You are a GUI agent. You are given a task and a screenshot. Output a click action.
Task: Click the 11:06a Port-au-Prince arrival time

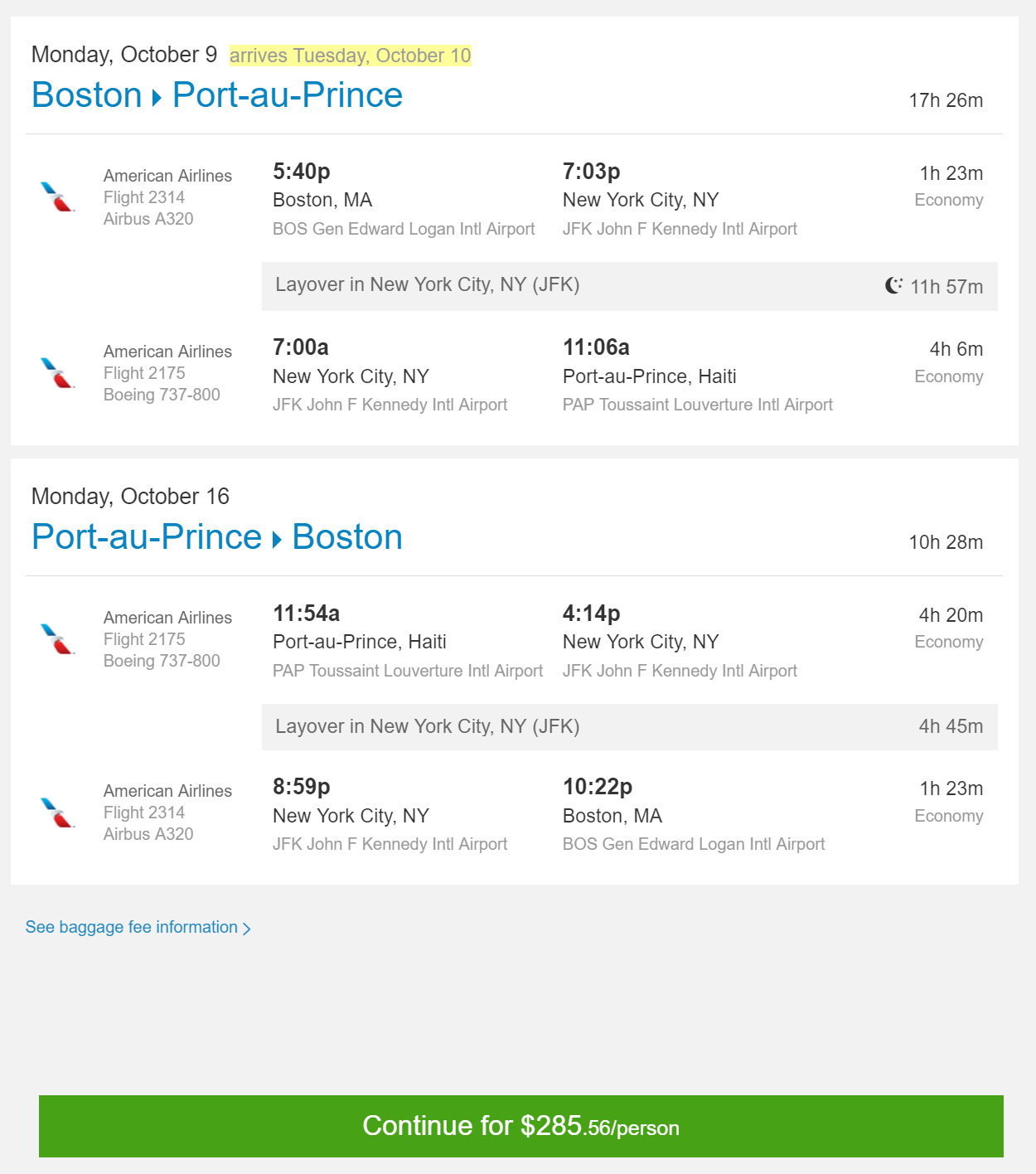[596, 347]
